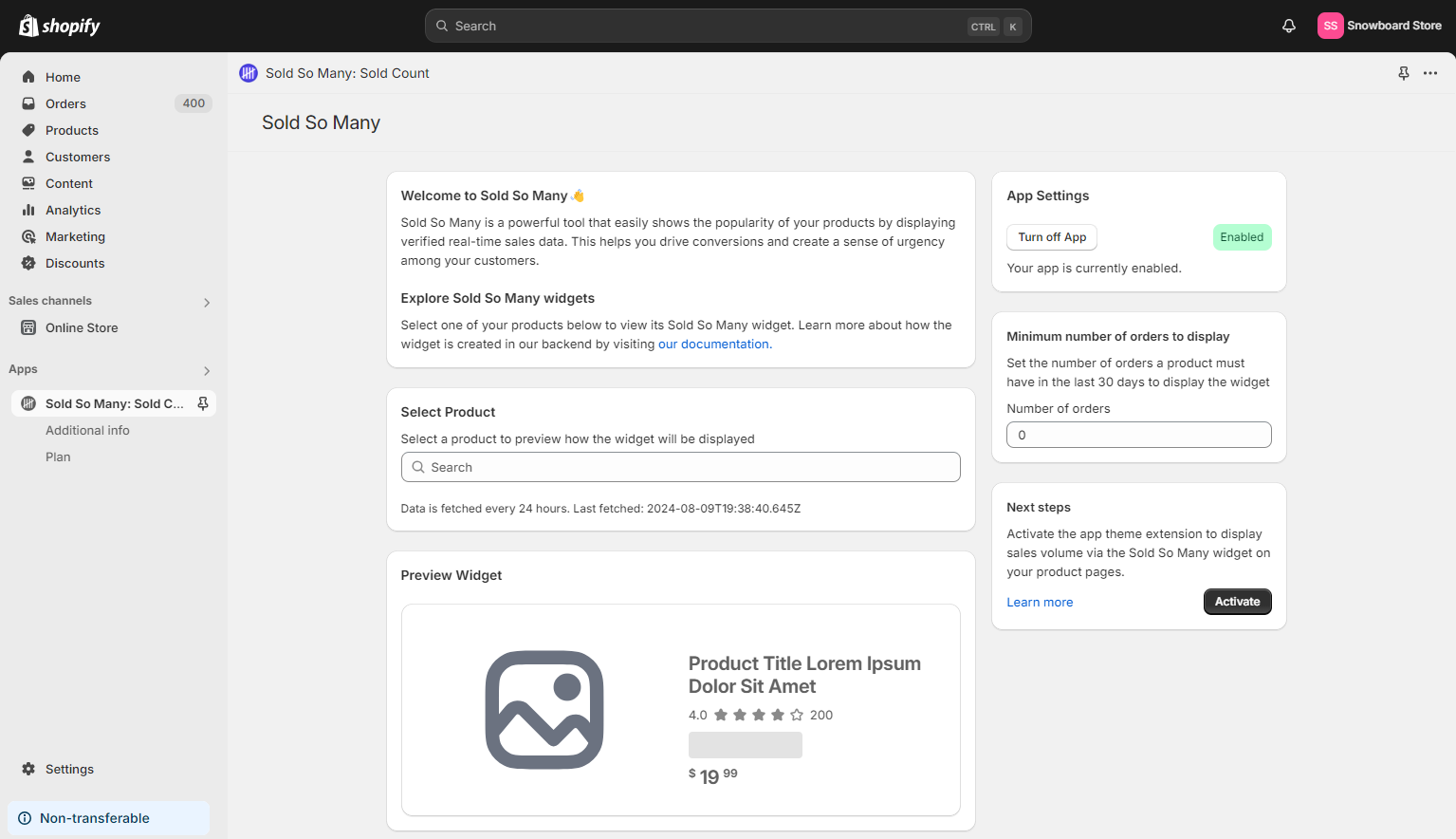Click the Non-transferable banner
The image size is (1456, 839).
pos(108,818)
